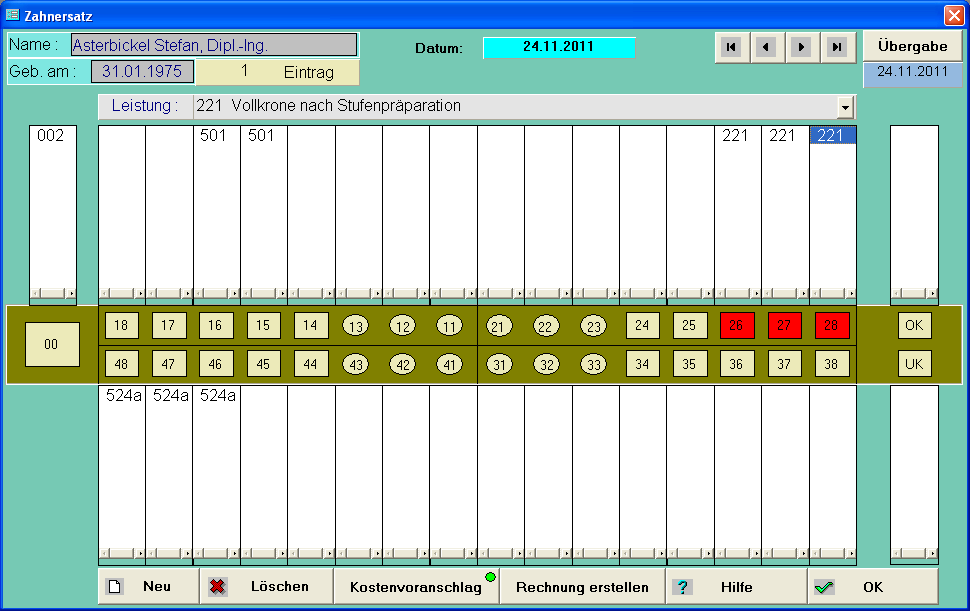Click the Neu button with page icon

147,587
